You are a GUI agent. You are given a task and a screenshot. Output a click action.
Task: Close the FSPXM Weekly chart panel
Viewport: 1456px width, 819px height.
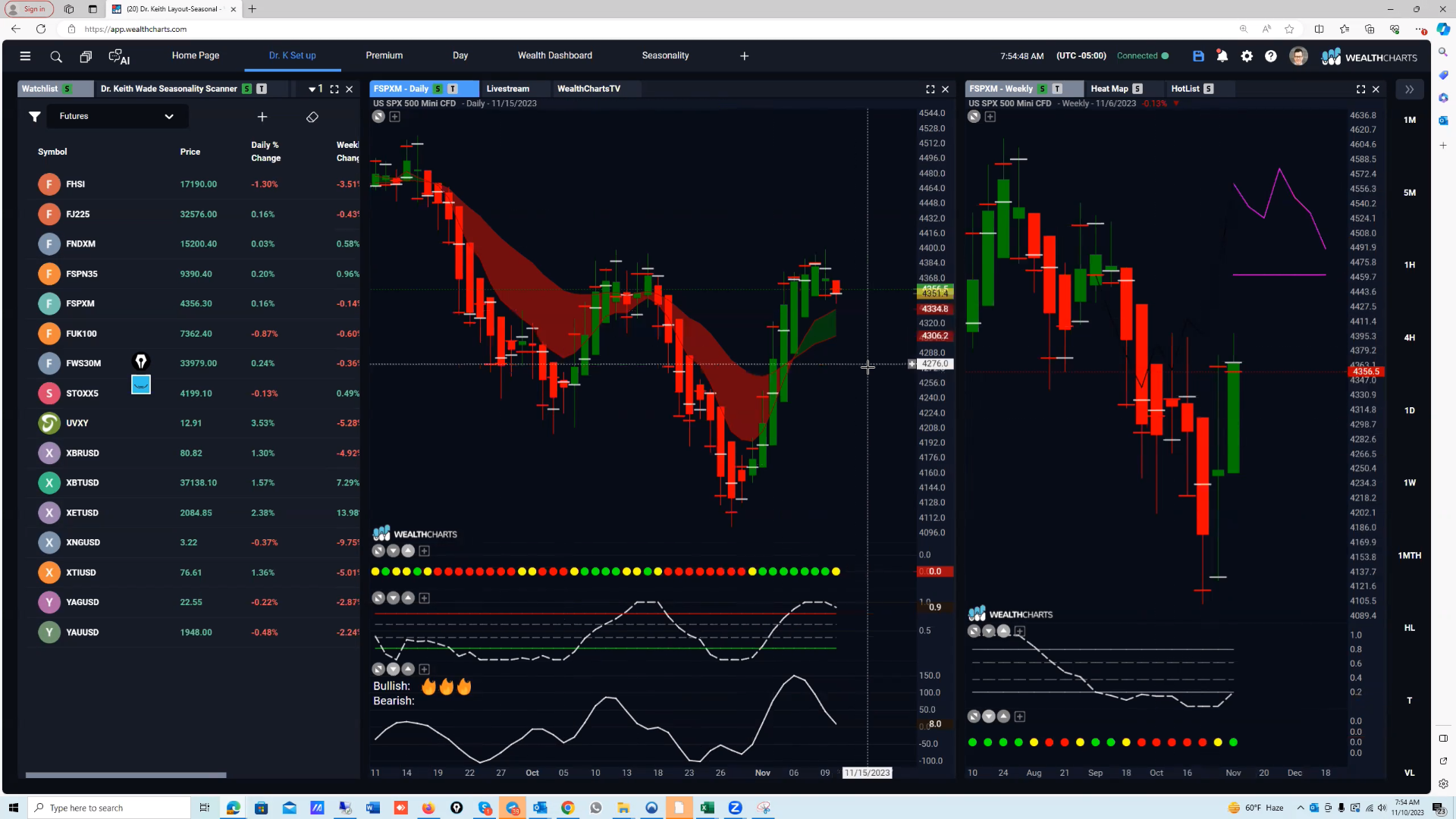1376,89
